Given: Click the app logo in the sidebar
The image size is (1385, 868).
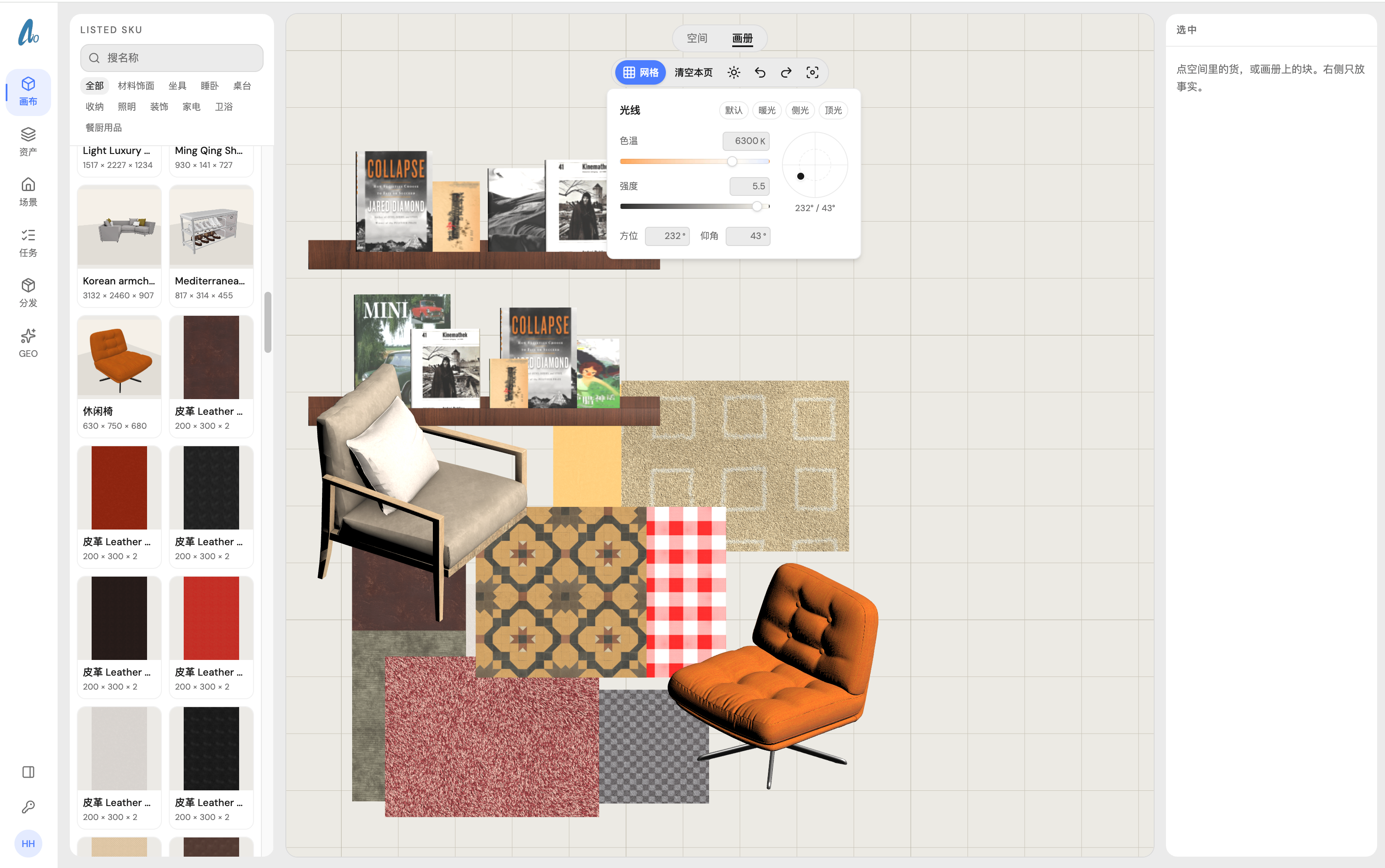Looking at the screenshot, I should tap(28, 32).
